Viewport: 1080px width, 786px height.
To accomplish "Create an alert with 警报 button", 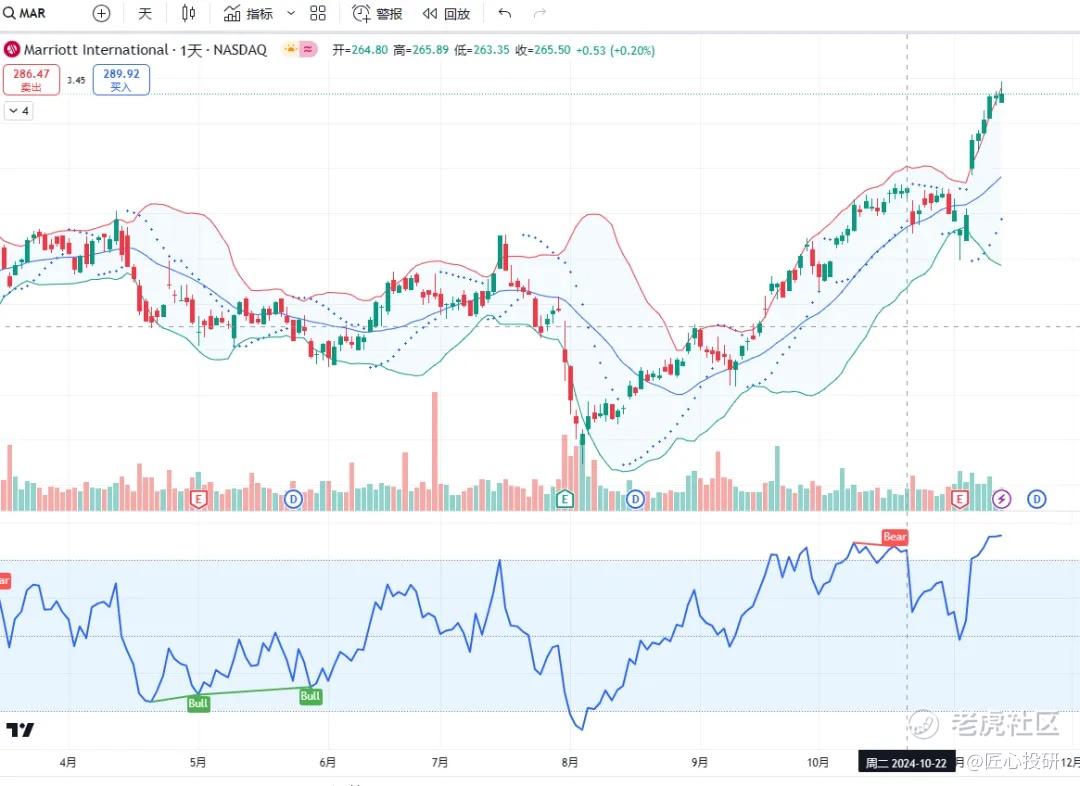I will pos(377,13).
